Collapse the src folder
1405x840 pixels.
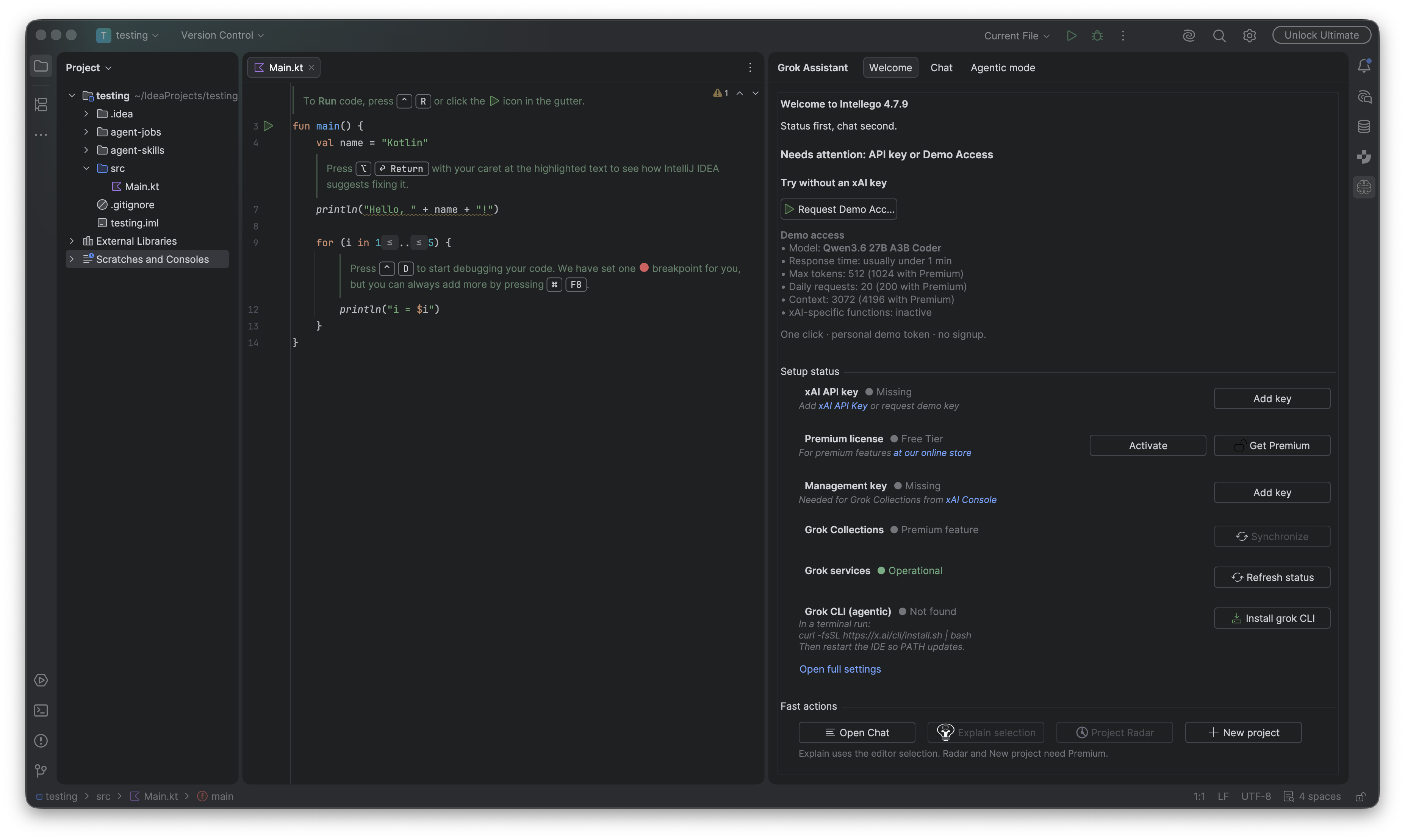coord(86,168)
